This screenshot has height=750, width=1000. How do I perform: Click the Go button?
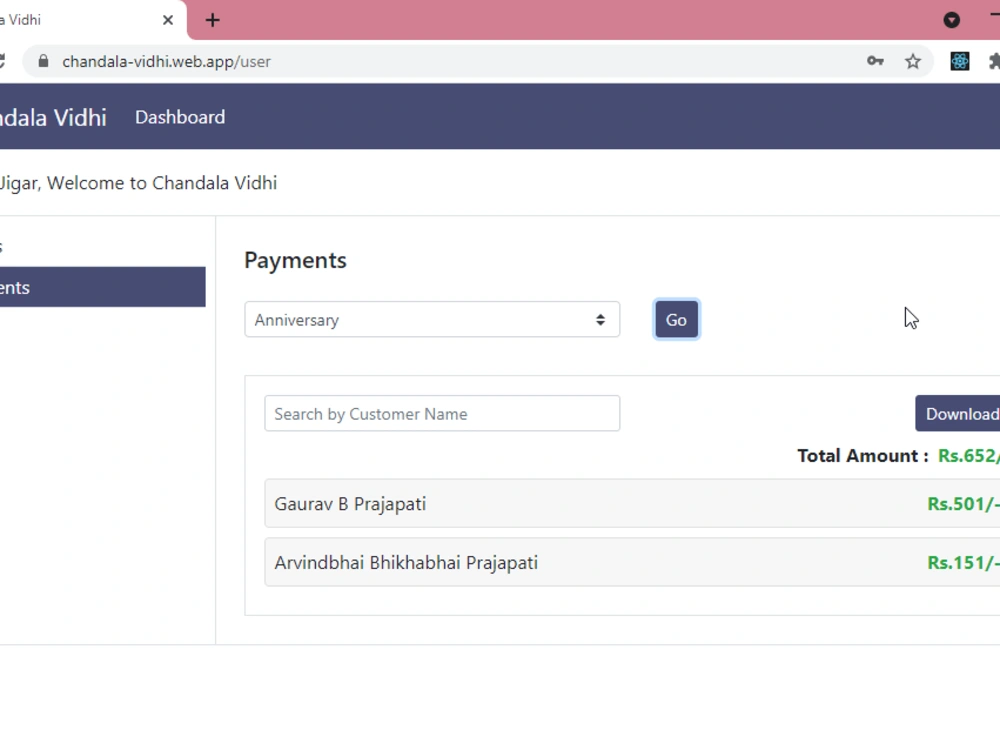click(676, 320)
